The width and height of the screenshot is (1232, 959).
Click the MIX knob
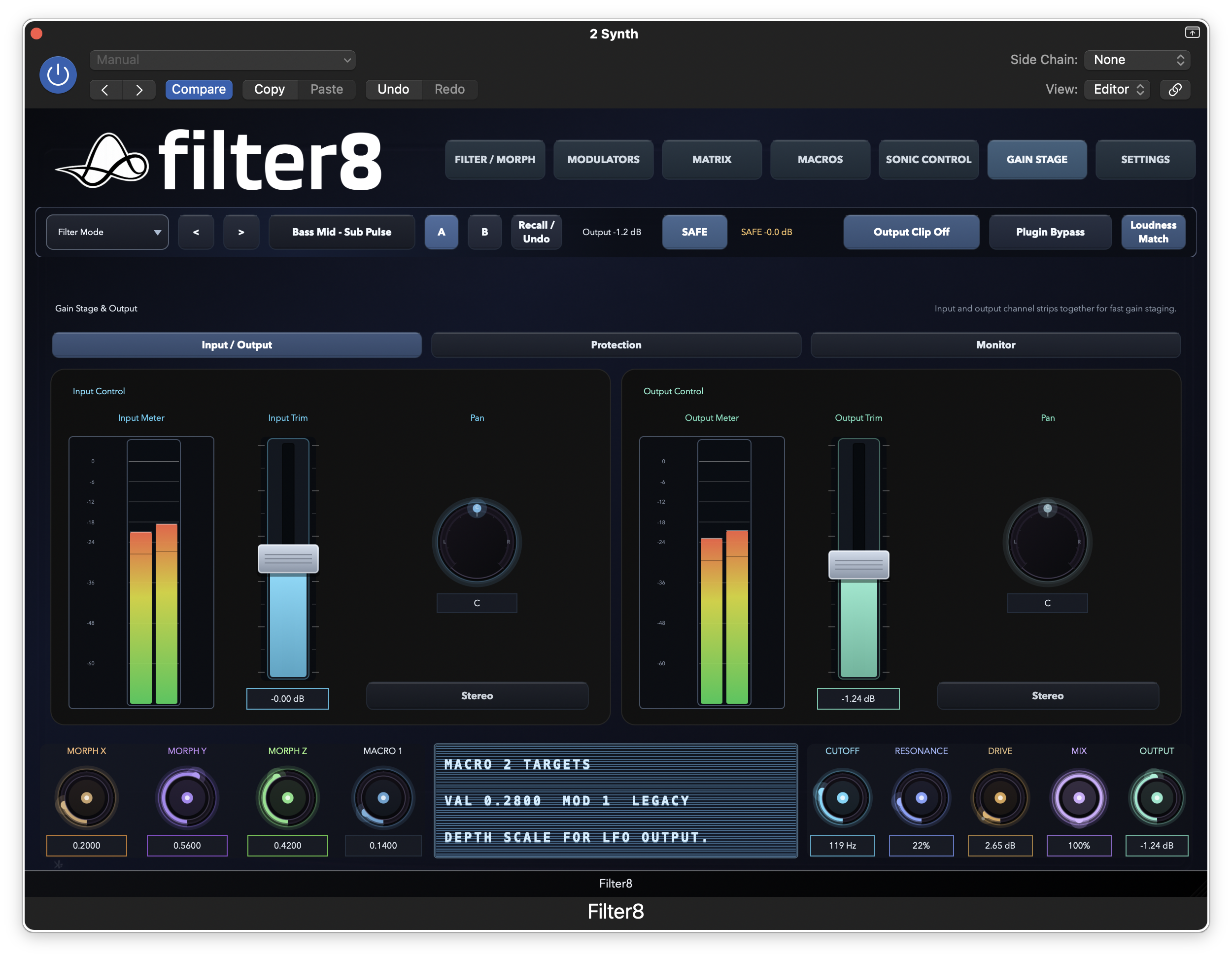1079,798
